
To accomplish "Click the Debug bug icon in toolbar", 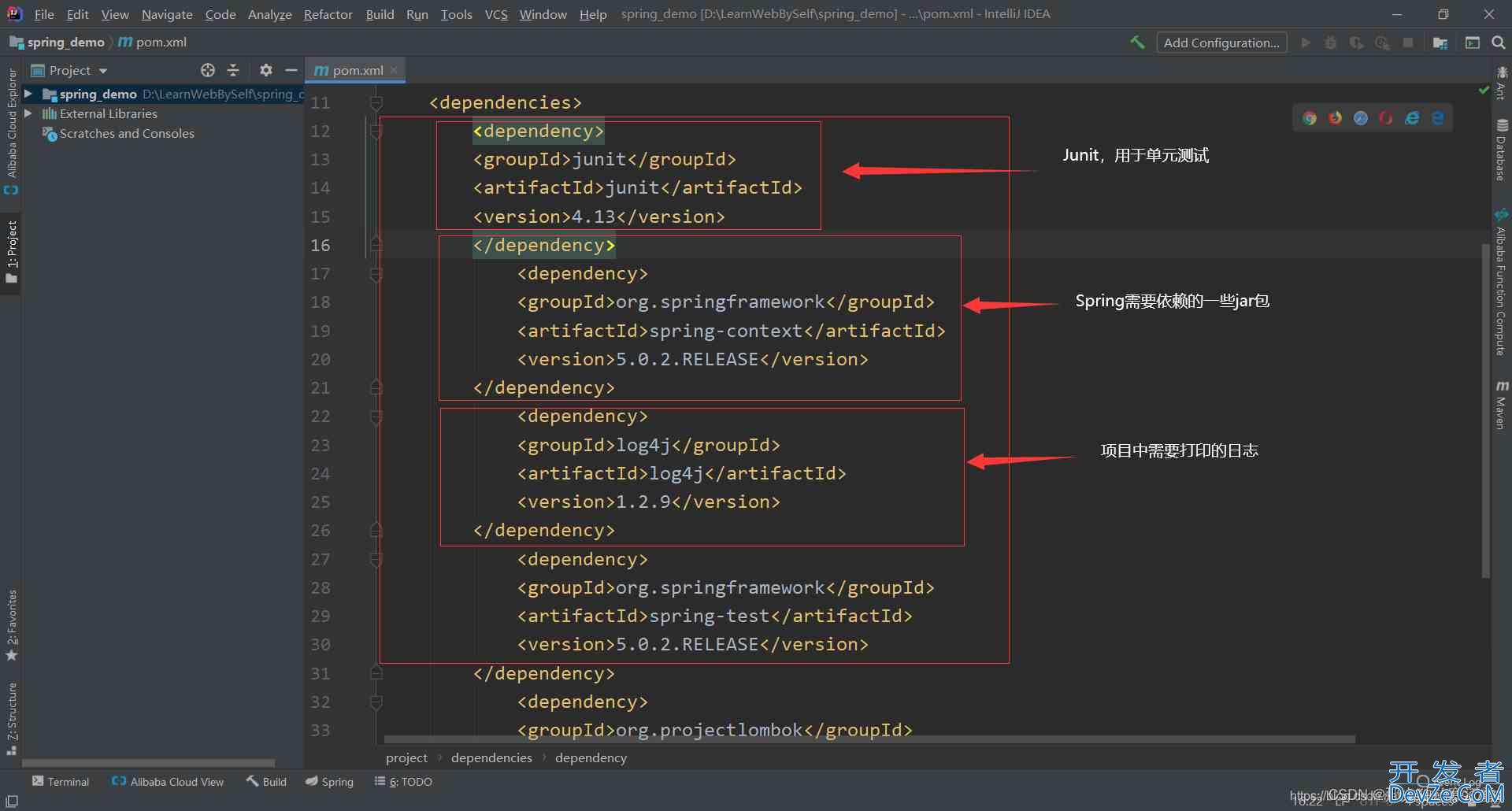I will tap(1331, 43).
